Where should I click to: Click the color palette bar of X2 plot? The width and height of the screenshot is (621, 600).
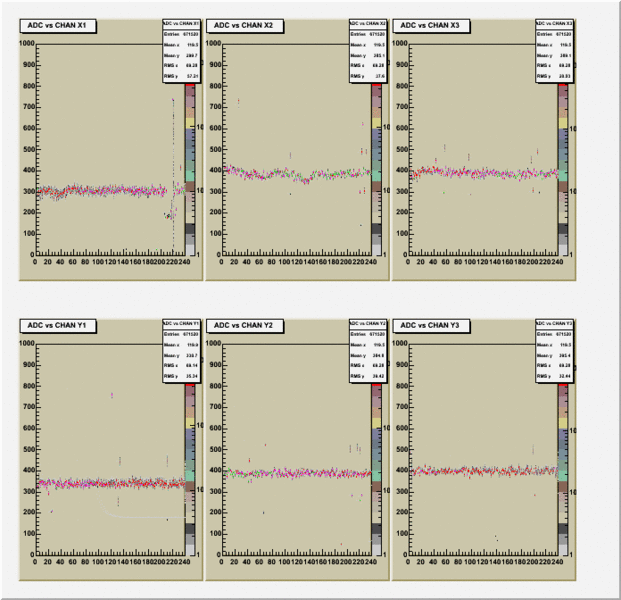pos(377,170)
